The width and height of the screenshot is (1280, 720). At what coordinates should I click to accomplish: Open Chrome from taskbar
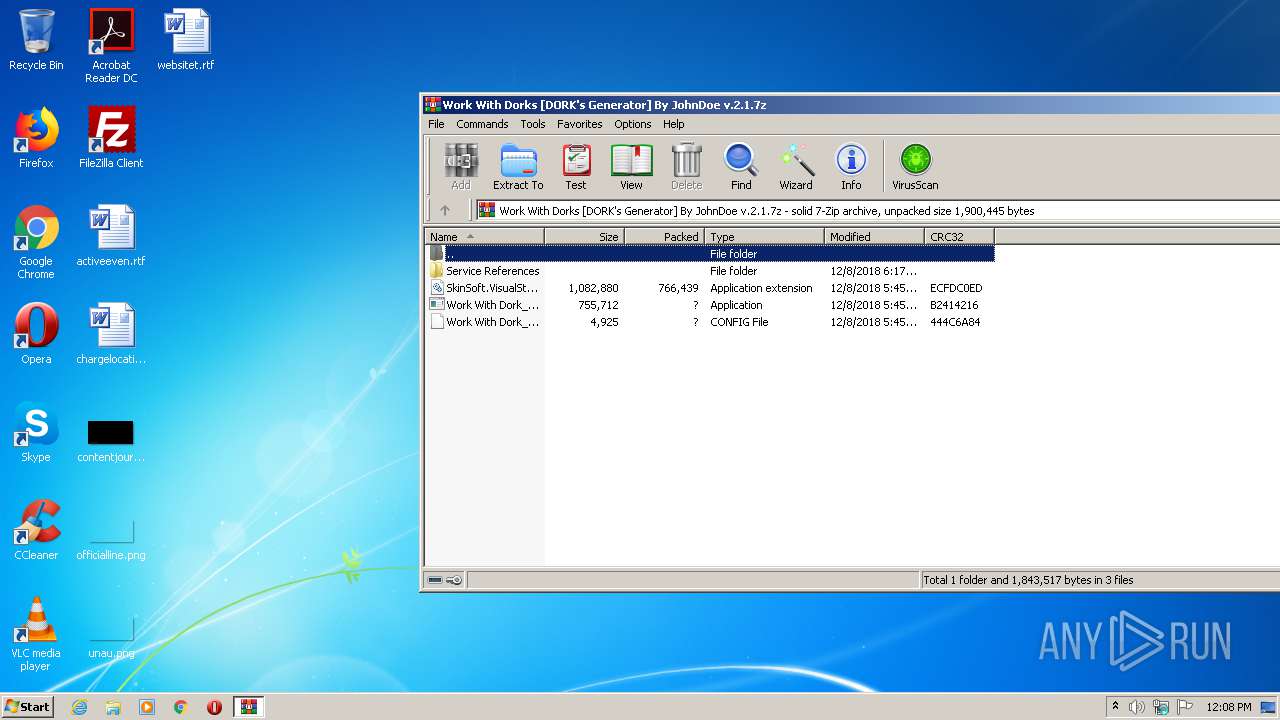tap(180, 707)
